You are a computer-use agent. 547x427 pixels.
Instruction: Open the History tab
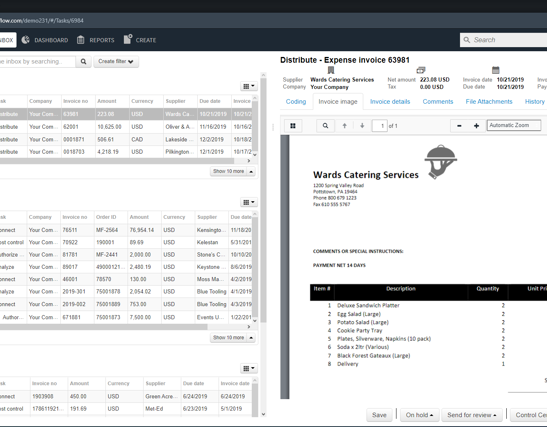pos(534,102)
